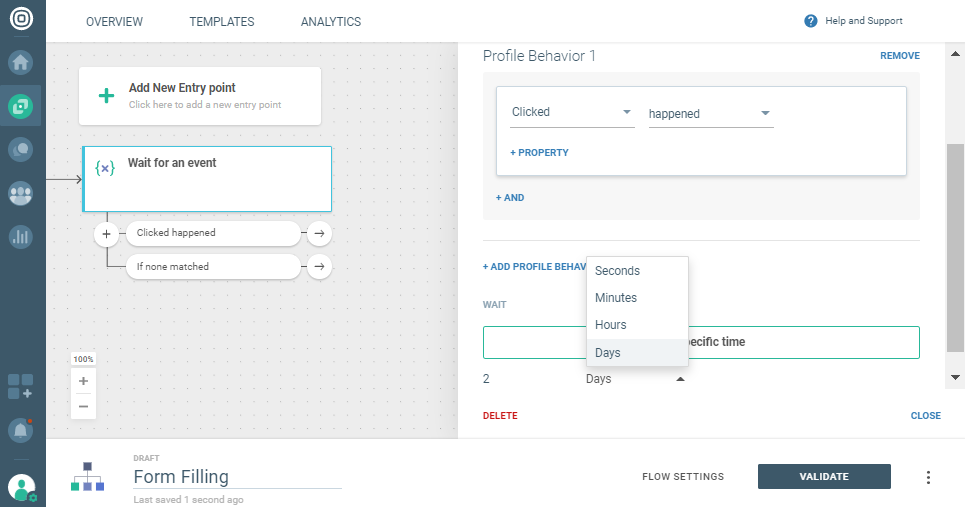Viewport: 965px width, 507px height.
Task: Expand the happened condition dropdown
Action: tap(765, 113)
